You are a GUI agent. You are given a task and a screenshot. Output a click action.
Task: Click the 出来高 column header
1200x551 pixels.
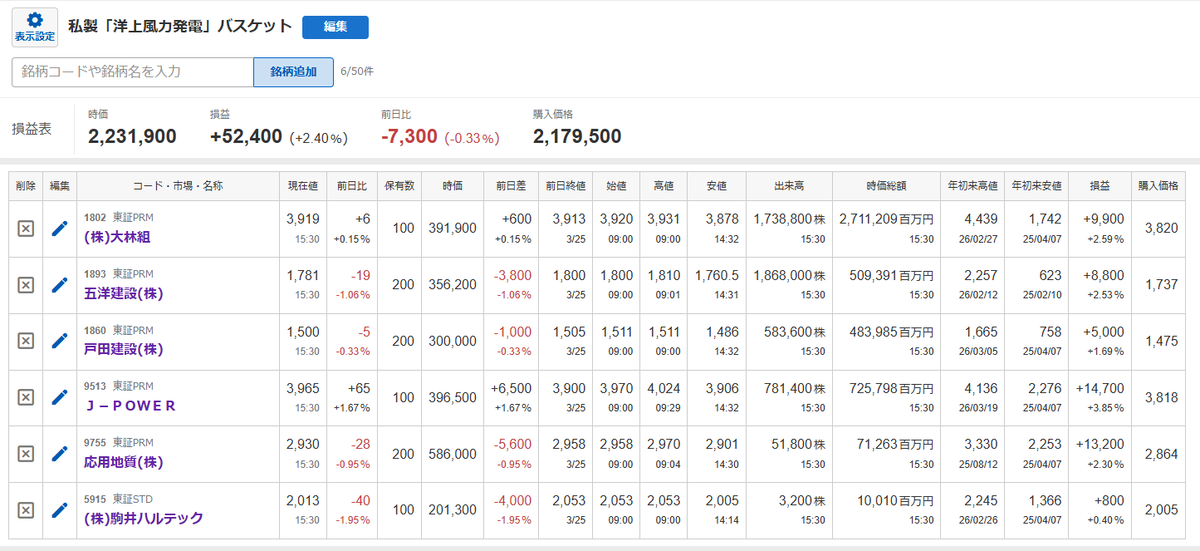[x=789, y=186]
